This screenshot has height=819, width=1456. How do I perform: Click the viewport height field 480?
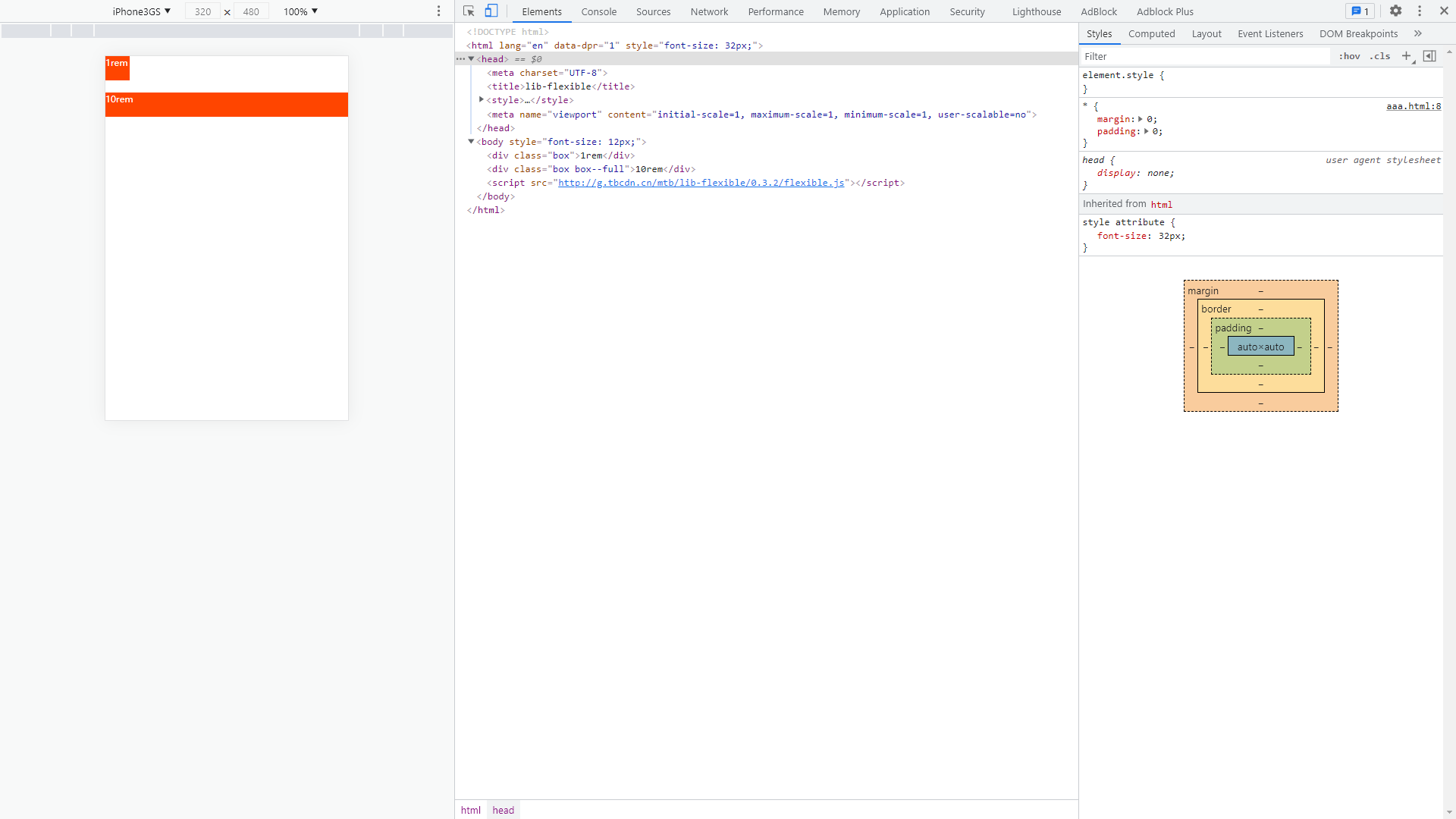[x=251, y=11]
